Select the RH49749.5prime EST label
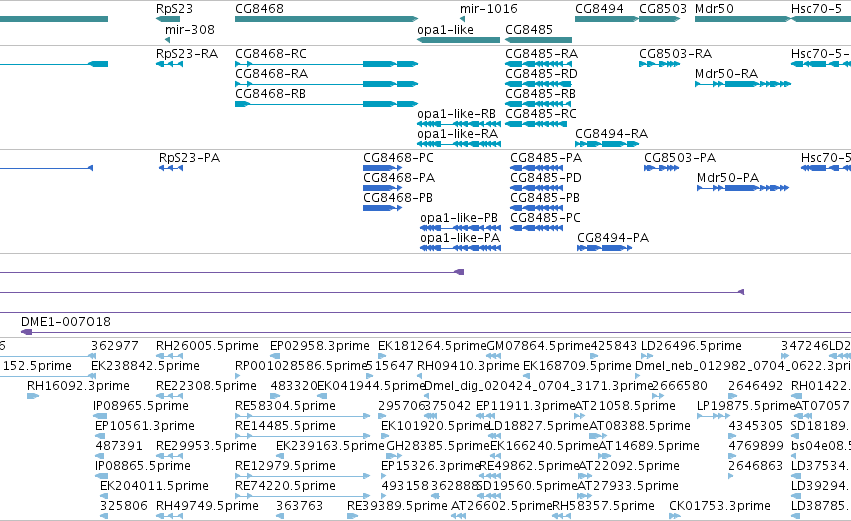The height and width of the screenshot is (521, 851). [207, 506]
